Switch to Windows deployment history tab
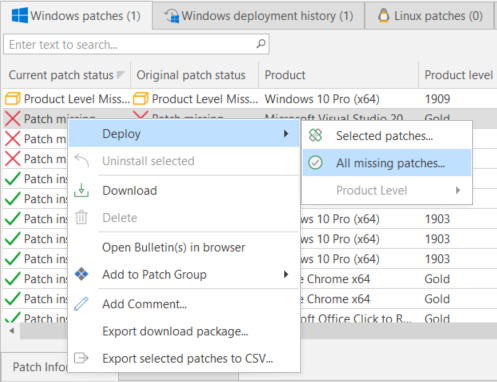Screen dimensions: 497x382 259,16
